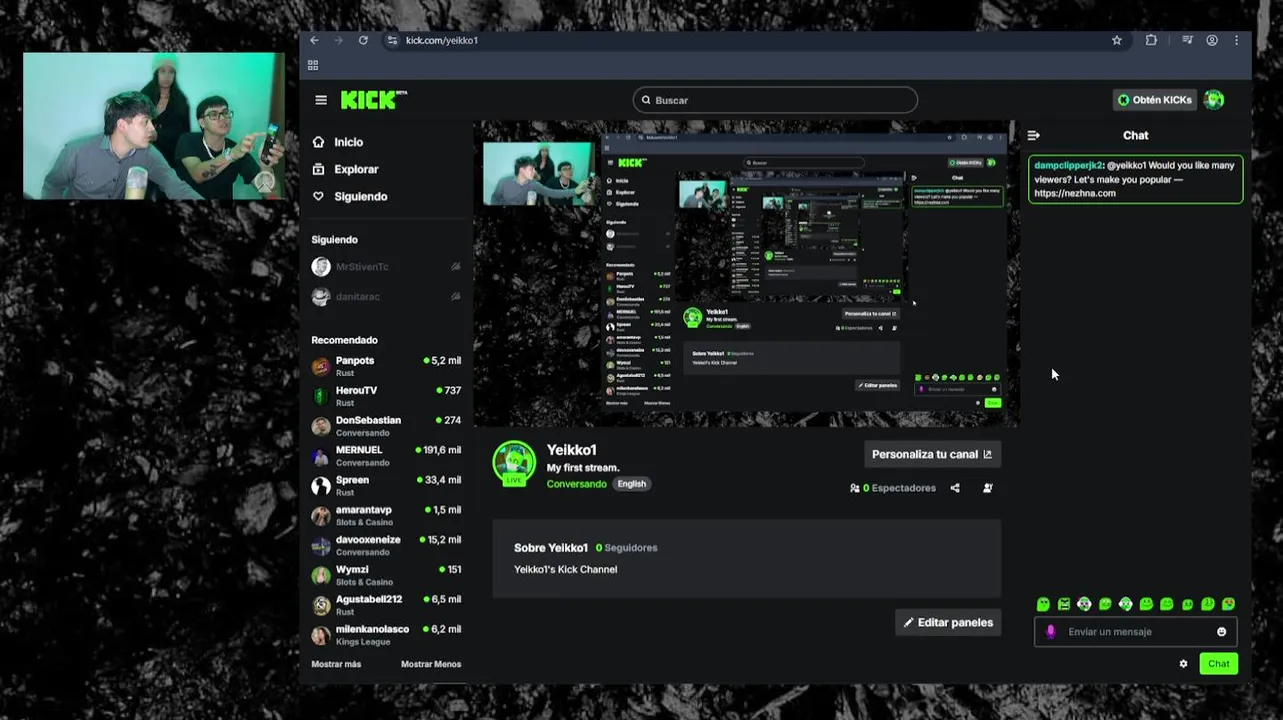Open the apps grid icon in bookmarks bar
This screenshot has width=1283, height=720.
(x=313, y=65)
